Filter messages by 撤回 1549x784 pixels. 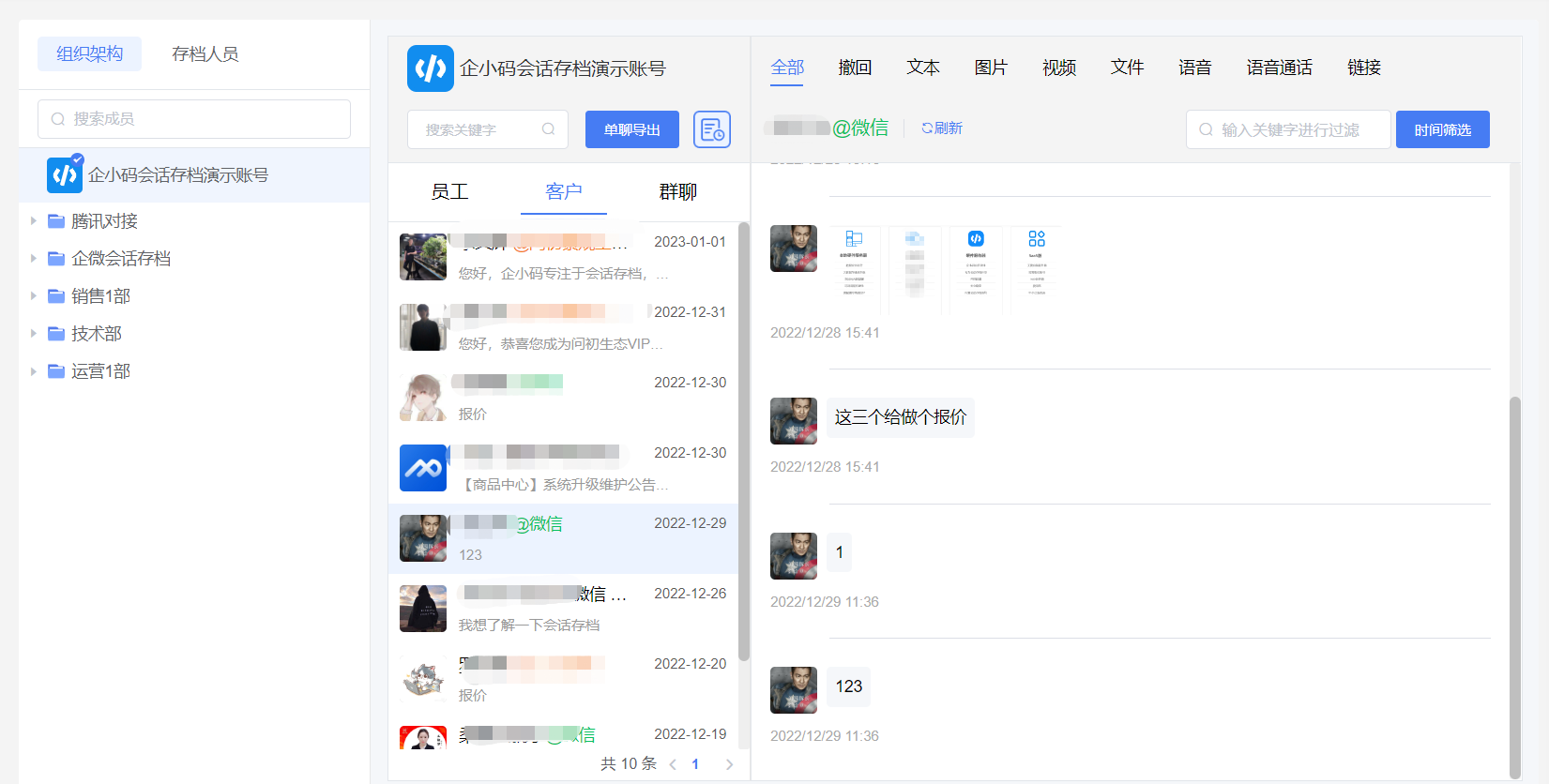855,68
